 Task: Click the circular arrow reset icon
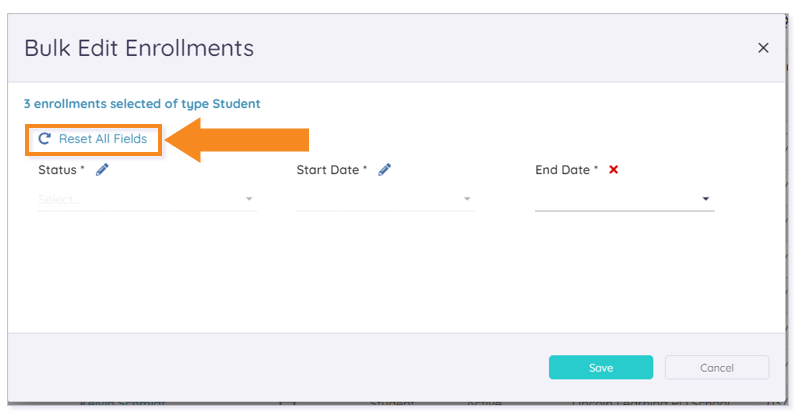click(x=44, y=138)
